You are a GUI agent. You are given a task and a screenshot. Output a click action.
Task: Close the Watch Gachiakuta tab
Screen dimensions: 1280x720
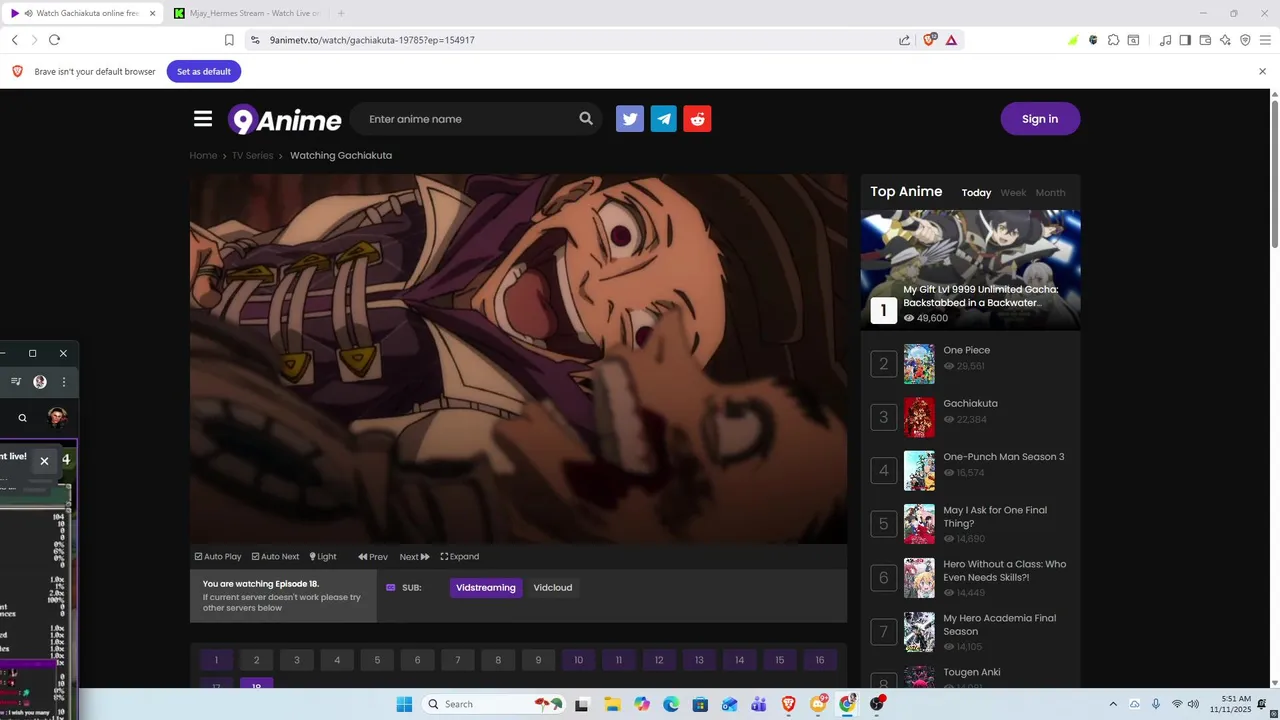pyautogui.click(x=152, y=13)
